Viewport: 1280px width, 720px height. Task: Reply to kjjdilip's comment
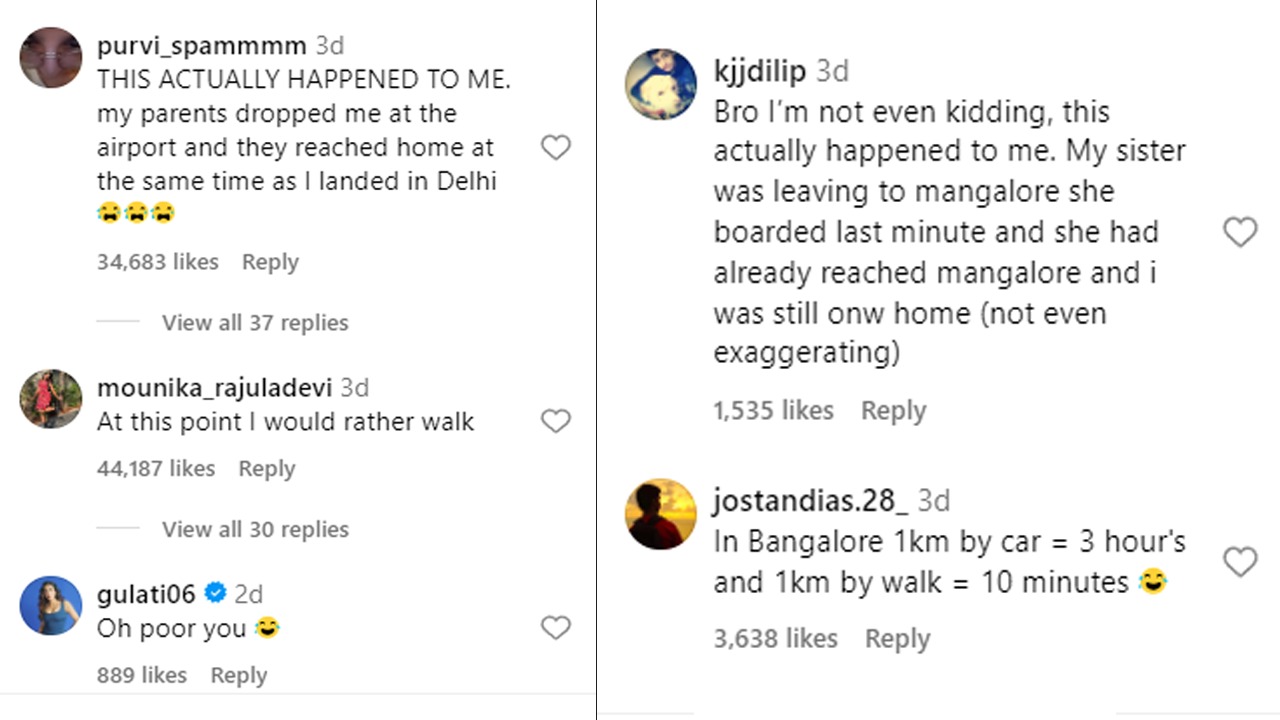(893, 411)
